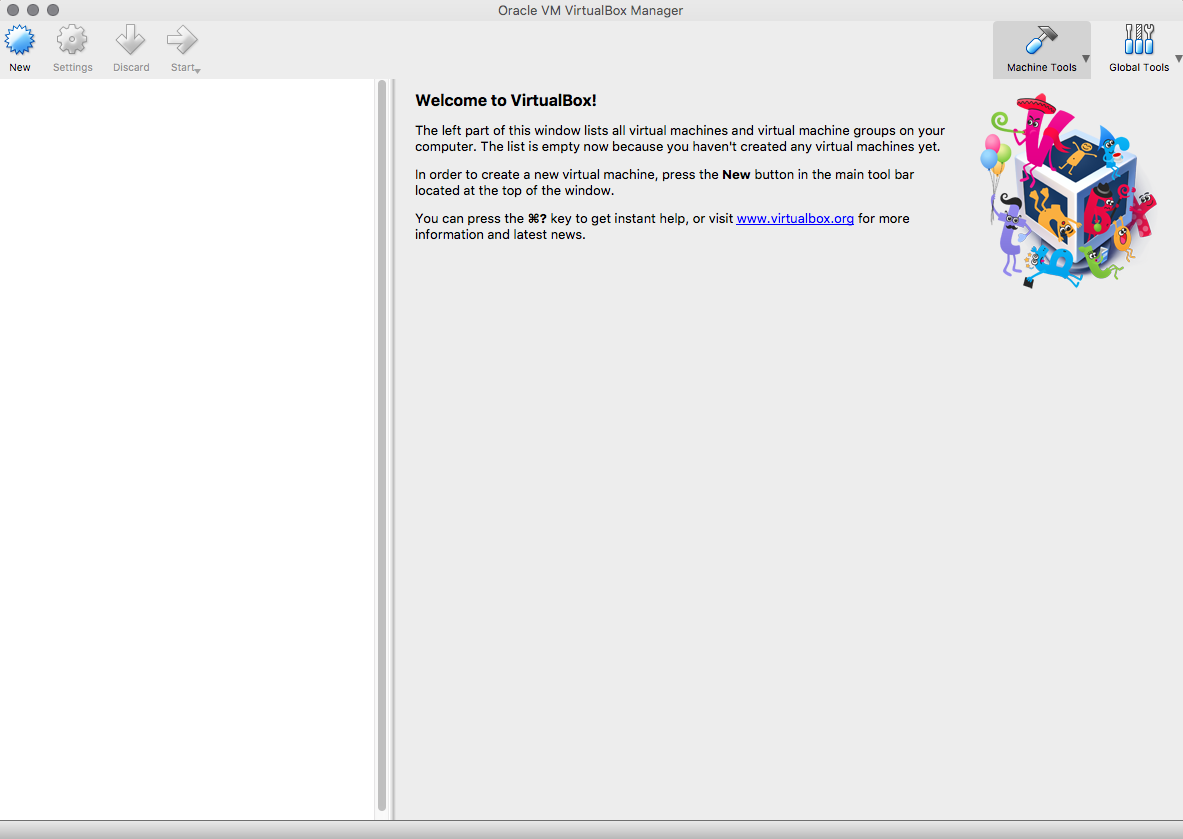Click the VM list vertical scrollbar
This screenshot has width=1183, height=839.
382,445
